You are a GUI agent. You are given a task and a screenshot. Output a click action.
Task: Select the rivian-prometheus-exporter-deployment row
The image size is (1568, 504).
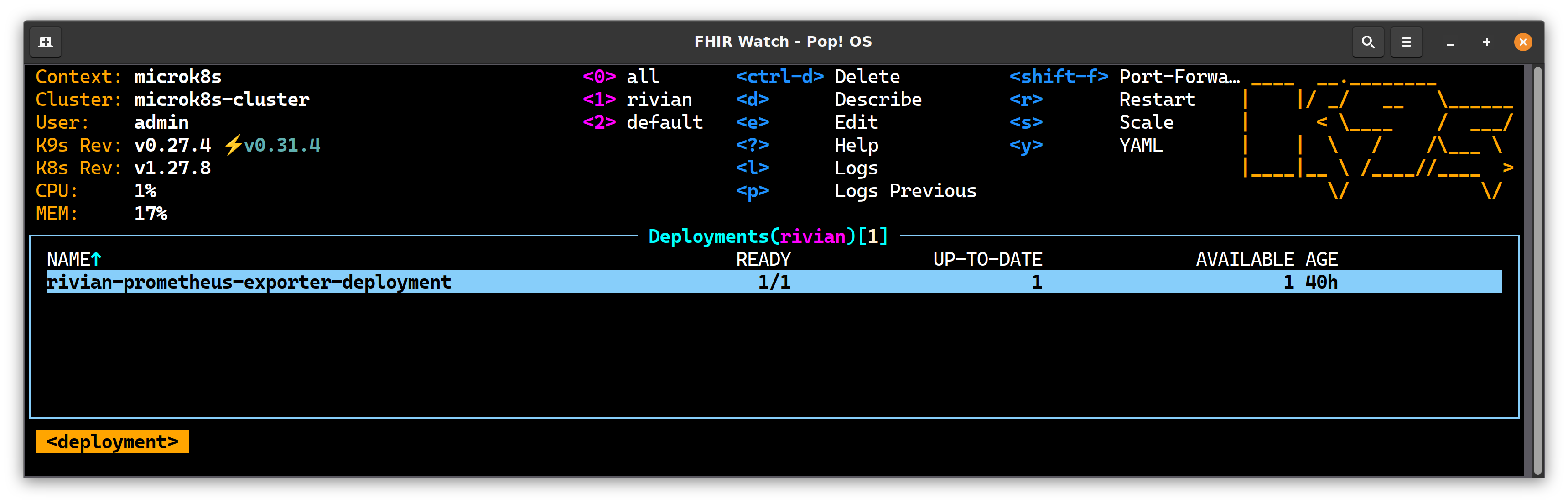point(249,282)
